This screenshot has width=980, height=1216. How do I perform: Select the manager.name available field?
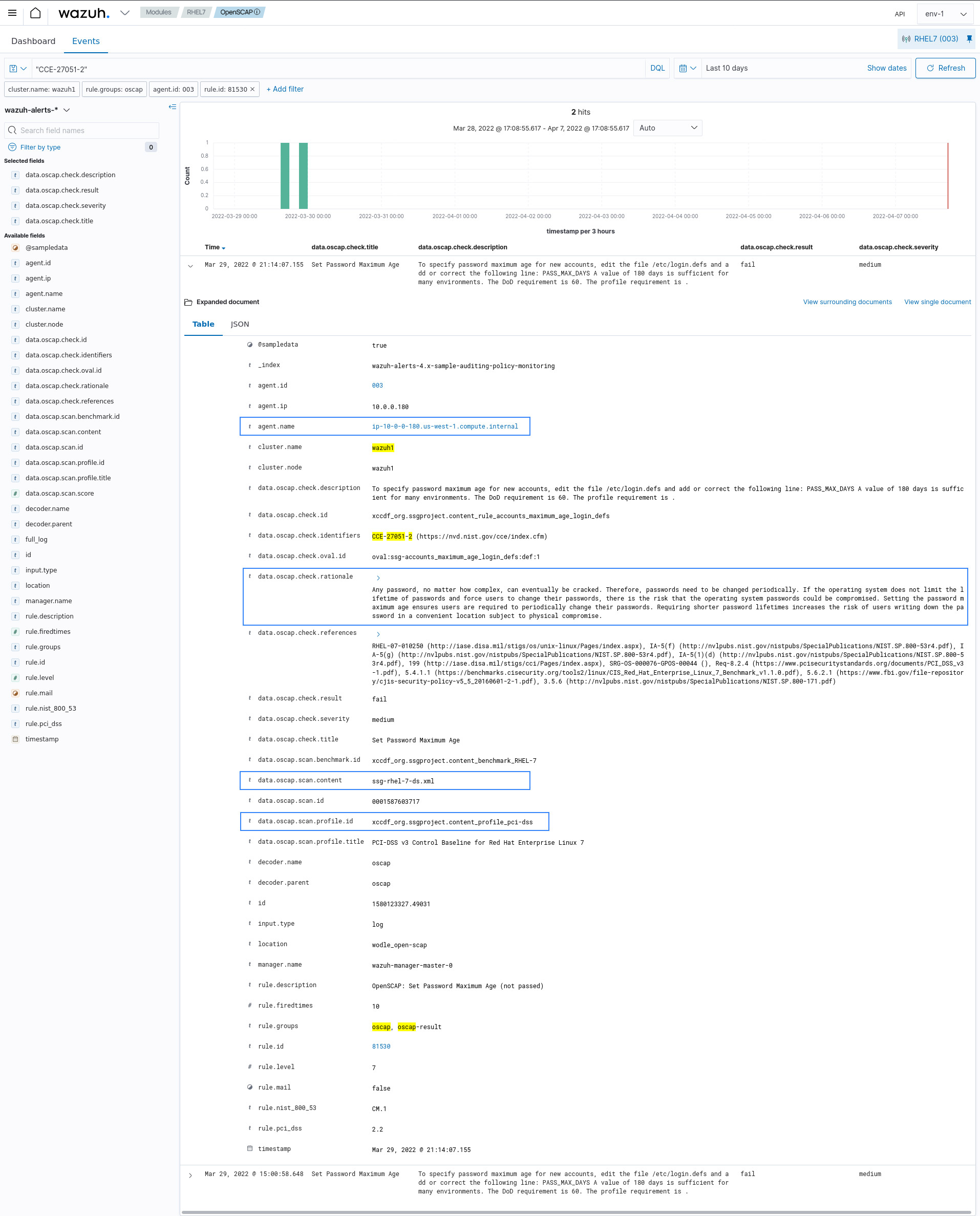pos(49,601)
